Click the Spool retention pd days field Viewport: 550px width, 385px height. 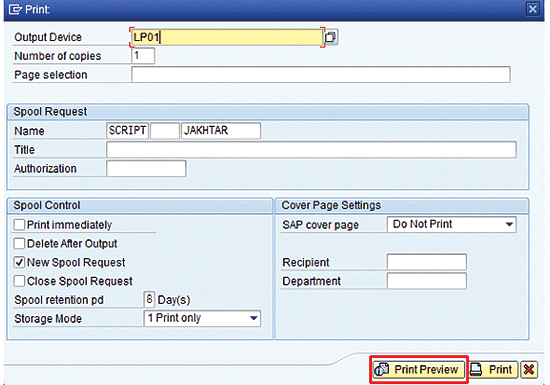point(149,299)
